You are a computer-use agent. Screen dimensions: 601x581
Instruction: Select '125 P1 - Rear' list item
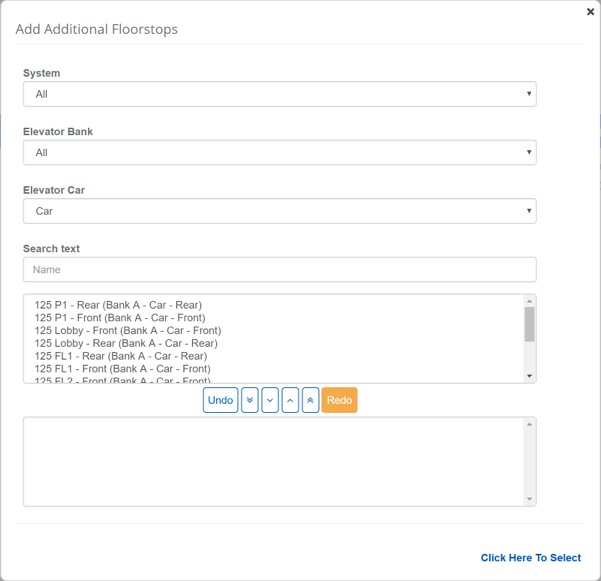tap(118, 305)
